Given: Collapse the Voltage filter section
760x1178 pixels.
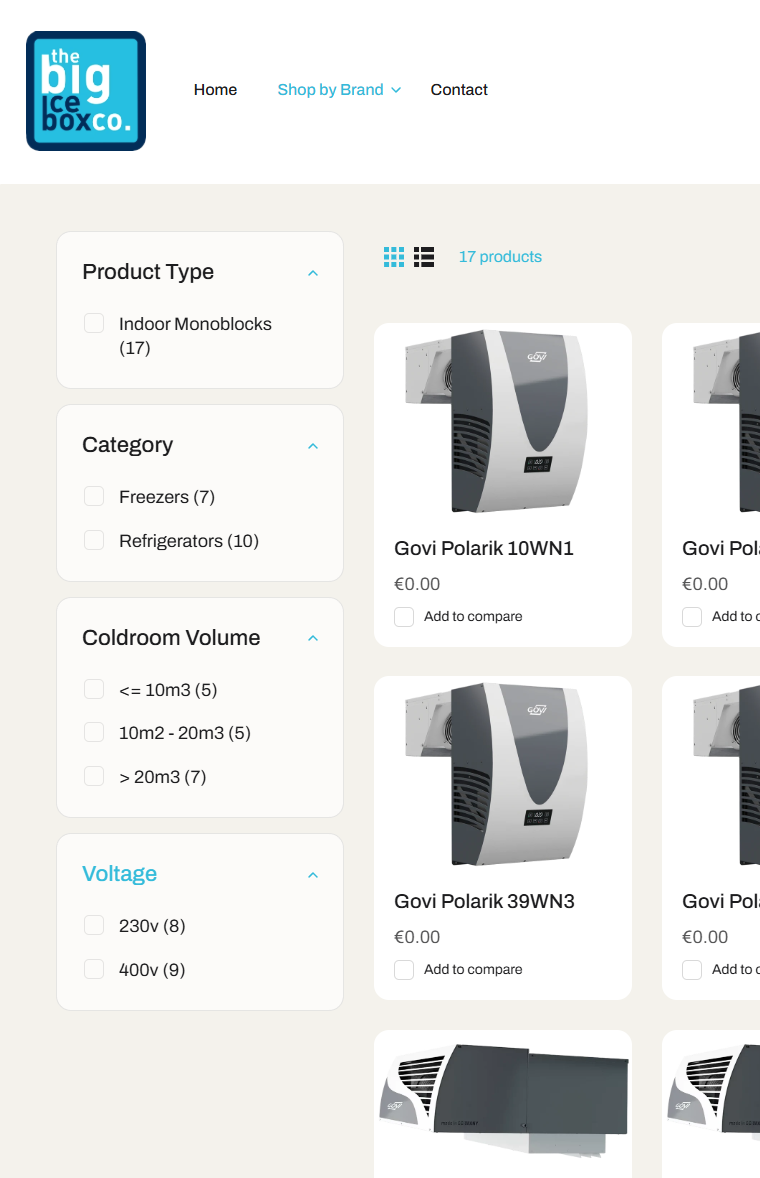Looking at the screenshot, I should 313,875.
